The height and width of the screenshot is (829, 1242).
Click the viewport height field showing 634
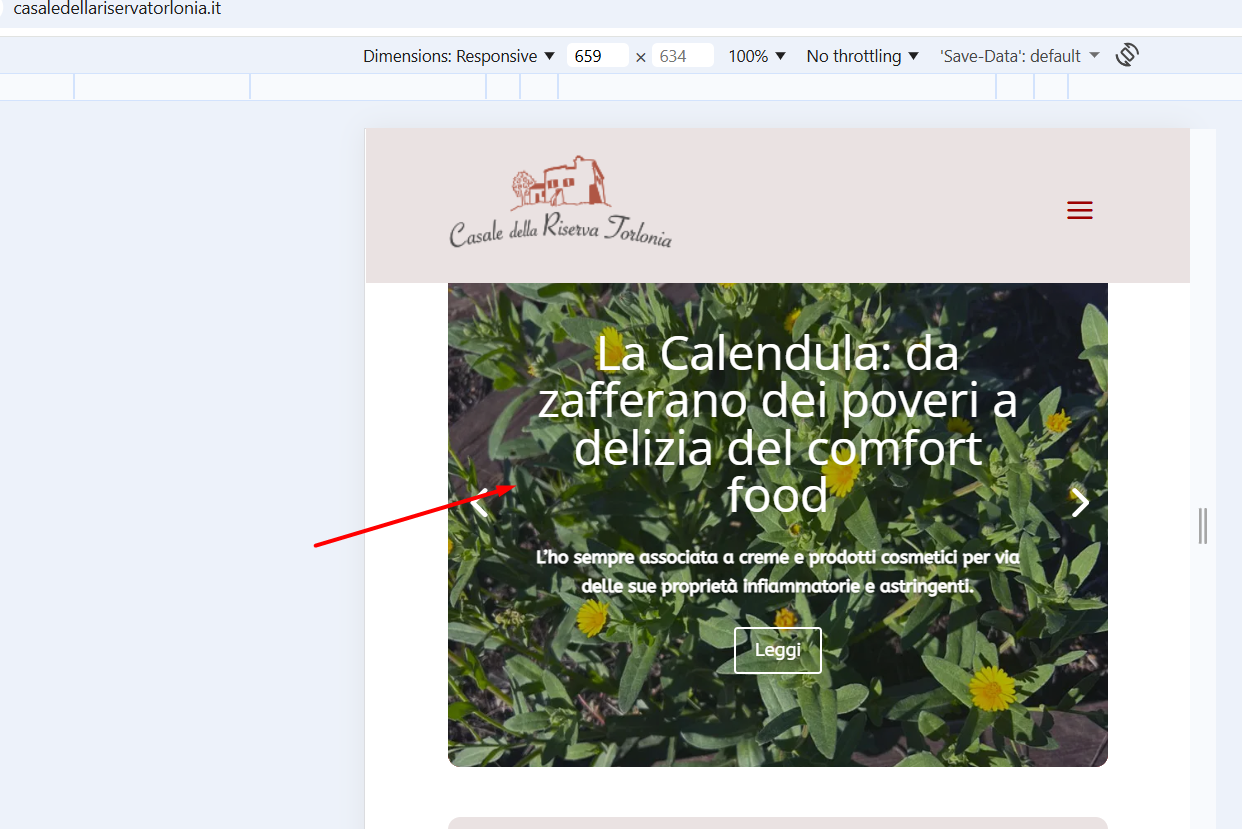681,56
